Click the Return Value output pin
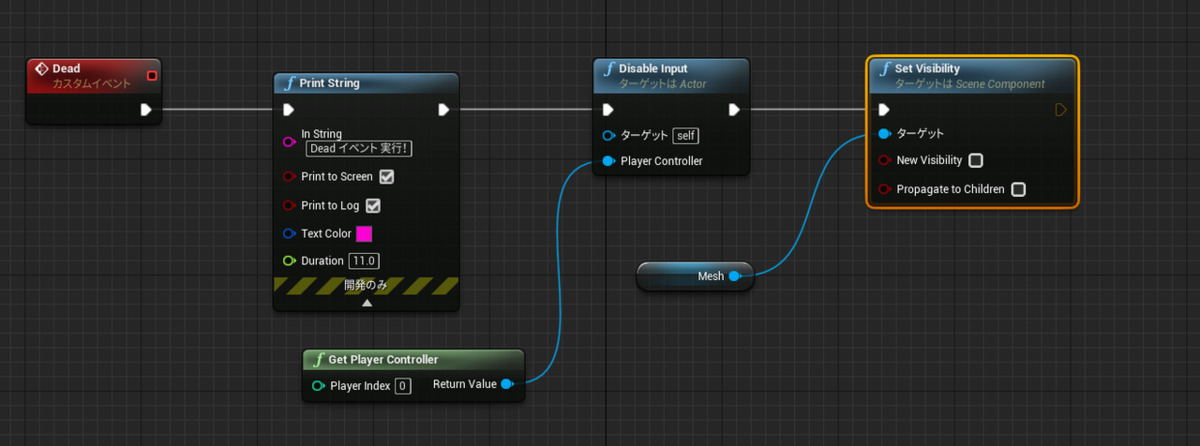Viewport: 1200px width, 446px height. pos(506,384)
